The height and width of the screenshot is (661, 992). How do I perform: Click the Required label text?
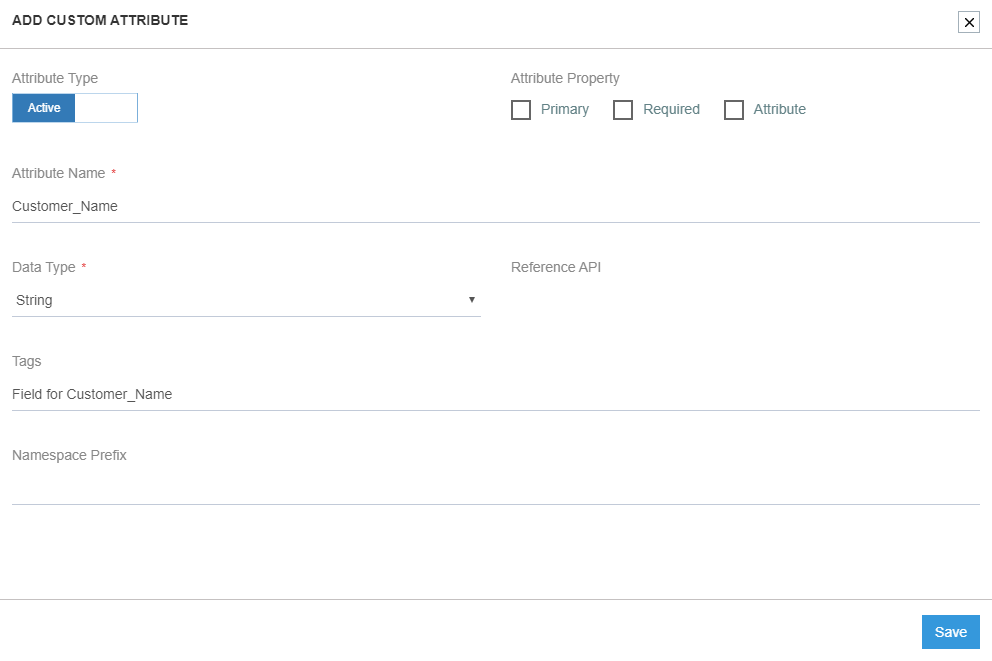point(671,109)
